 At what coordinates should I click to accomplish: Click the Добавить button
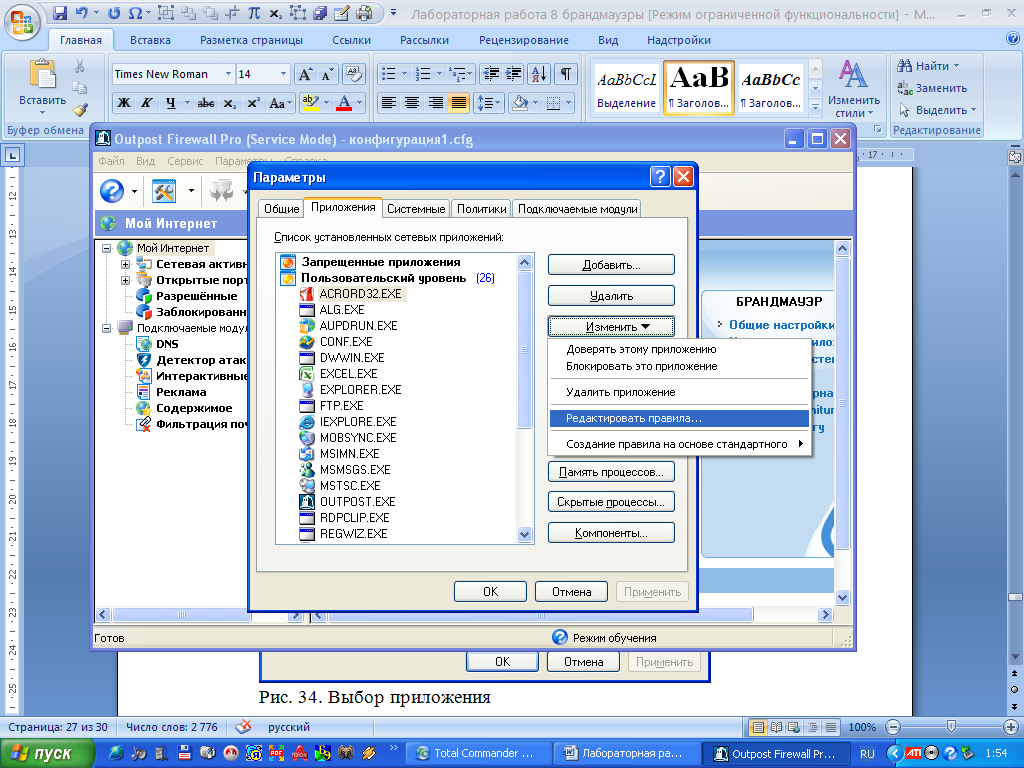[611, 265]
